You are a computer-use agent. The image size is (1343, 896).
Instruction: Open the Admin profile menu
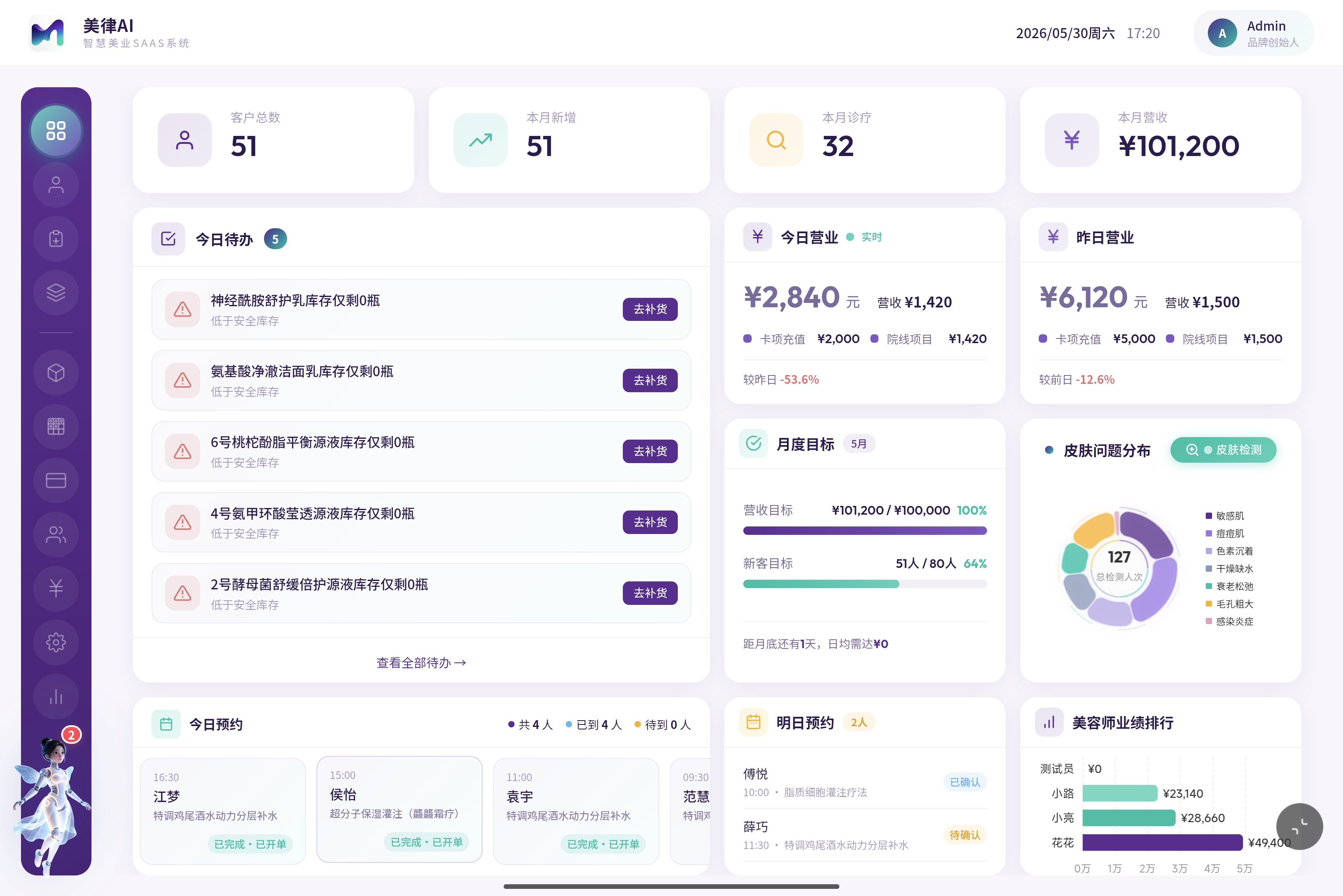tap(1253, 33)
